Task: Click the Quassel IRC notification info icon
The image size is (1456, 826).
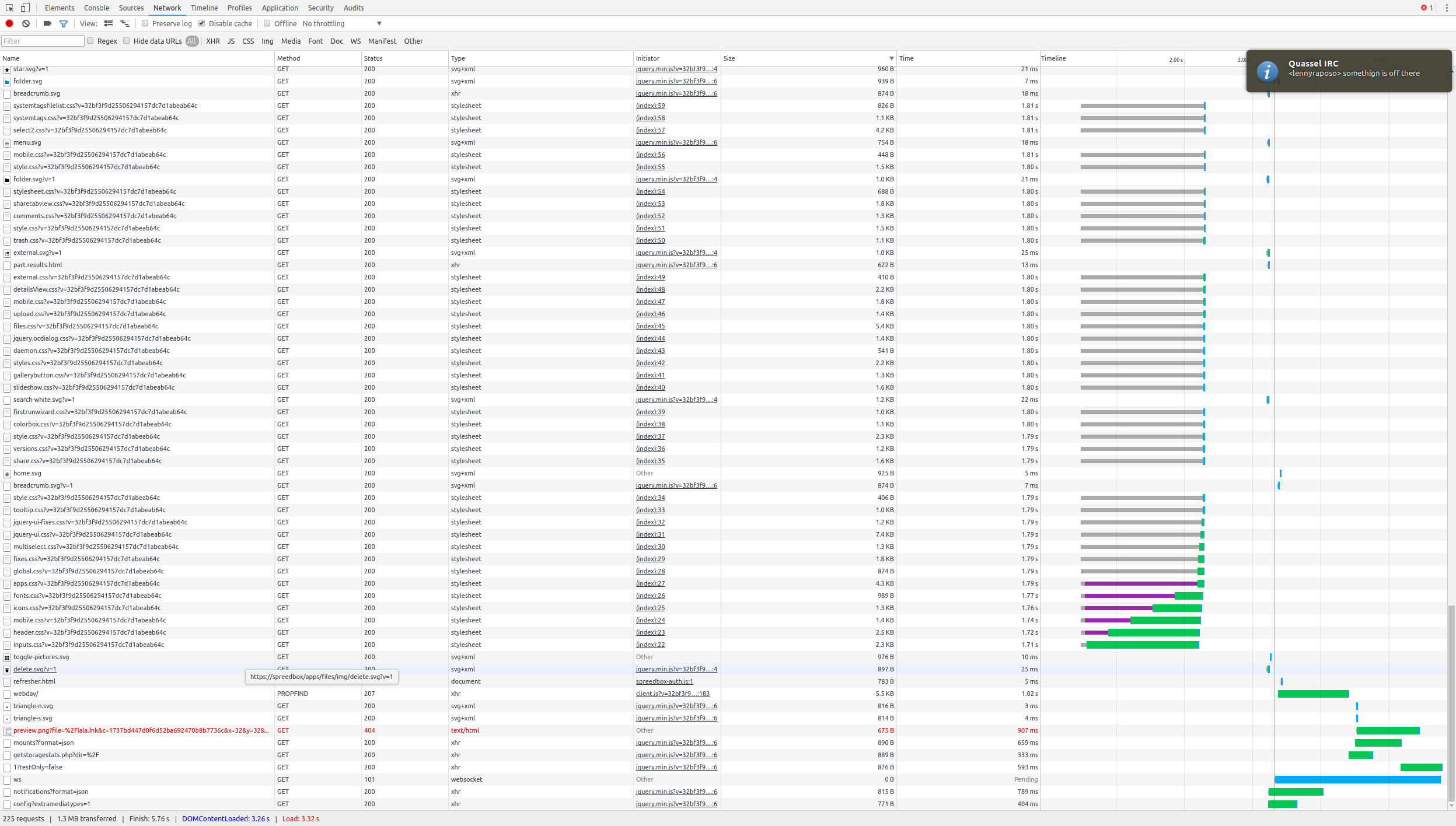Action: (x=1267, y=71)
